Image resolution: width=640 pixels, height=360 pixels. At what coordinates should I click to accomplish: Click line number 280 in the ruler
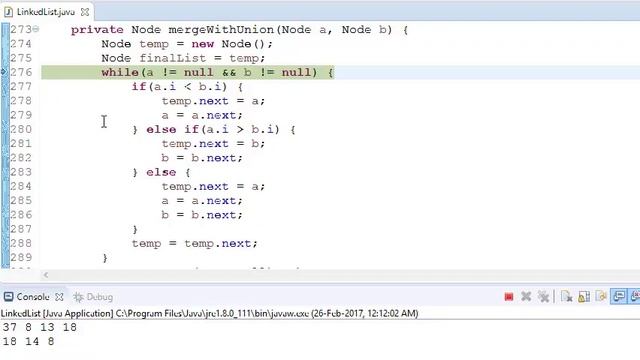point(21,129)
